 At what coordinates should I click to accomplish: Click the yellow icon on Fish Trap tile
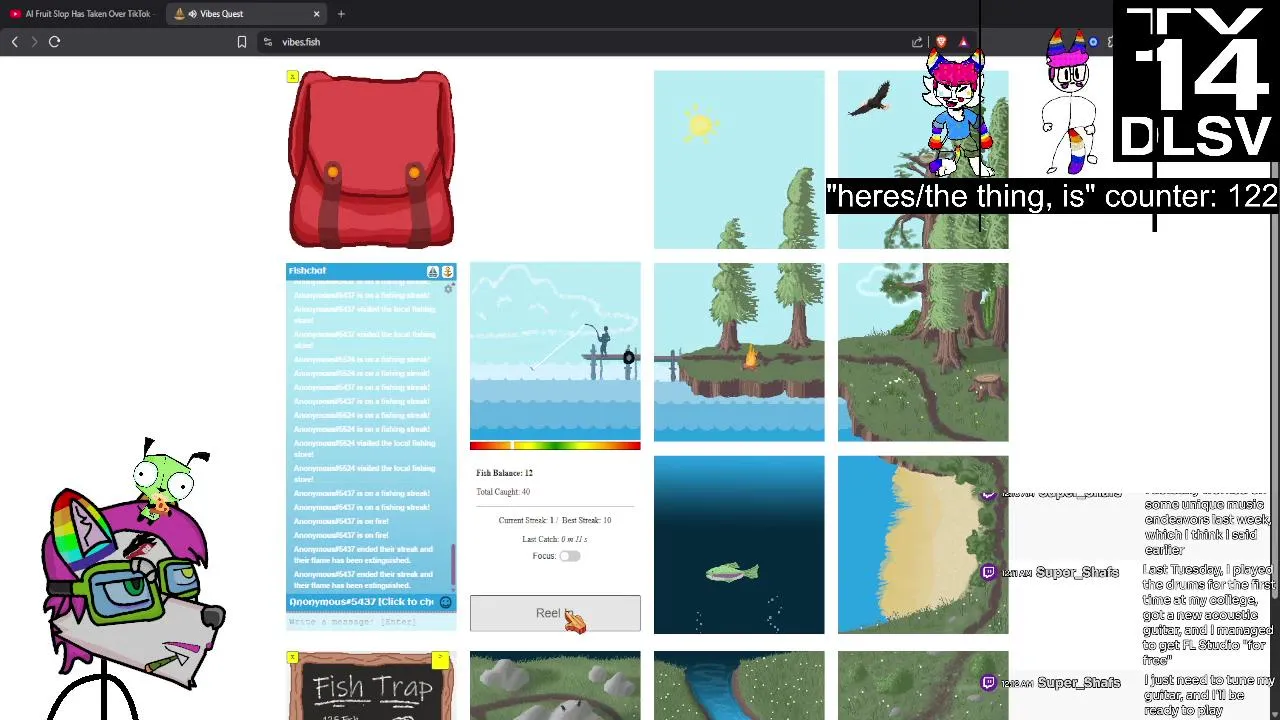[440, 660]
